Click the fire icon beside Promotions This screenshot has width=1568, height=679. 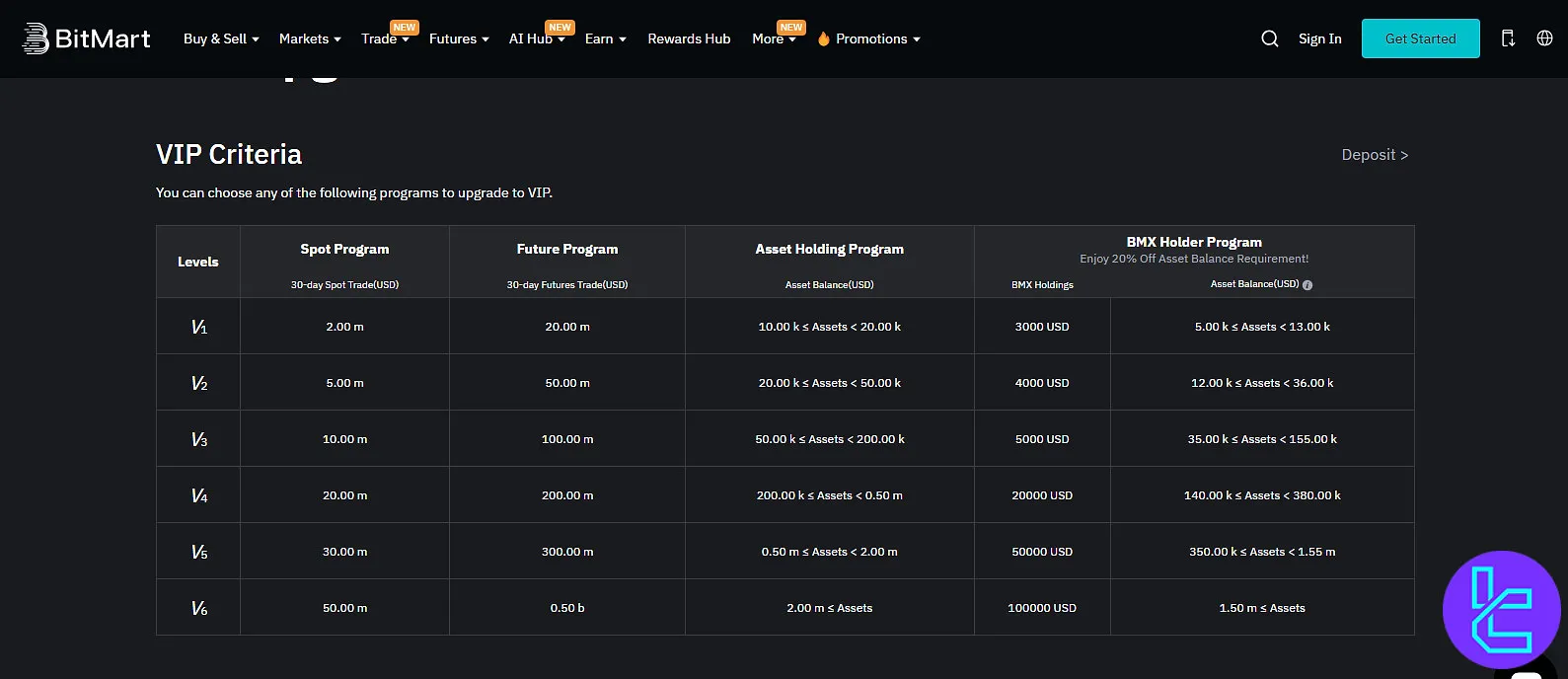tap(824, 38)
